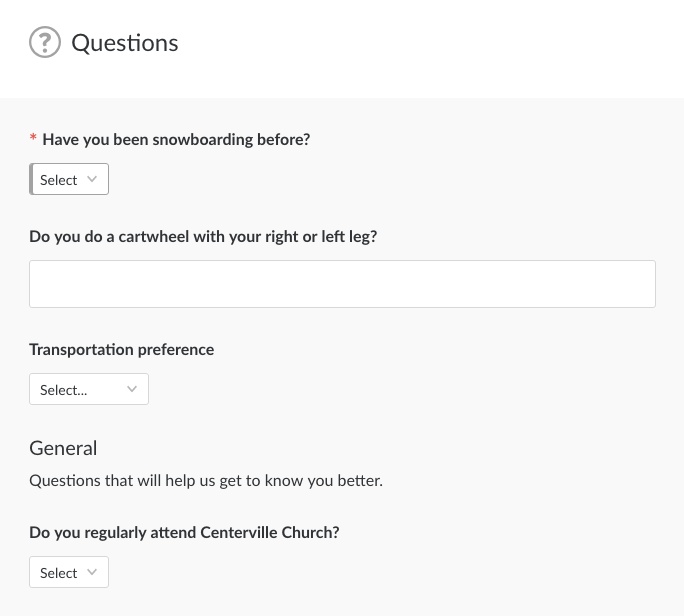
Task: Click 'Select' text under church question
Action: (58, 573)
